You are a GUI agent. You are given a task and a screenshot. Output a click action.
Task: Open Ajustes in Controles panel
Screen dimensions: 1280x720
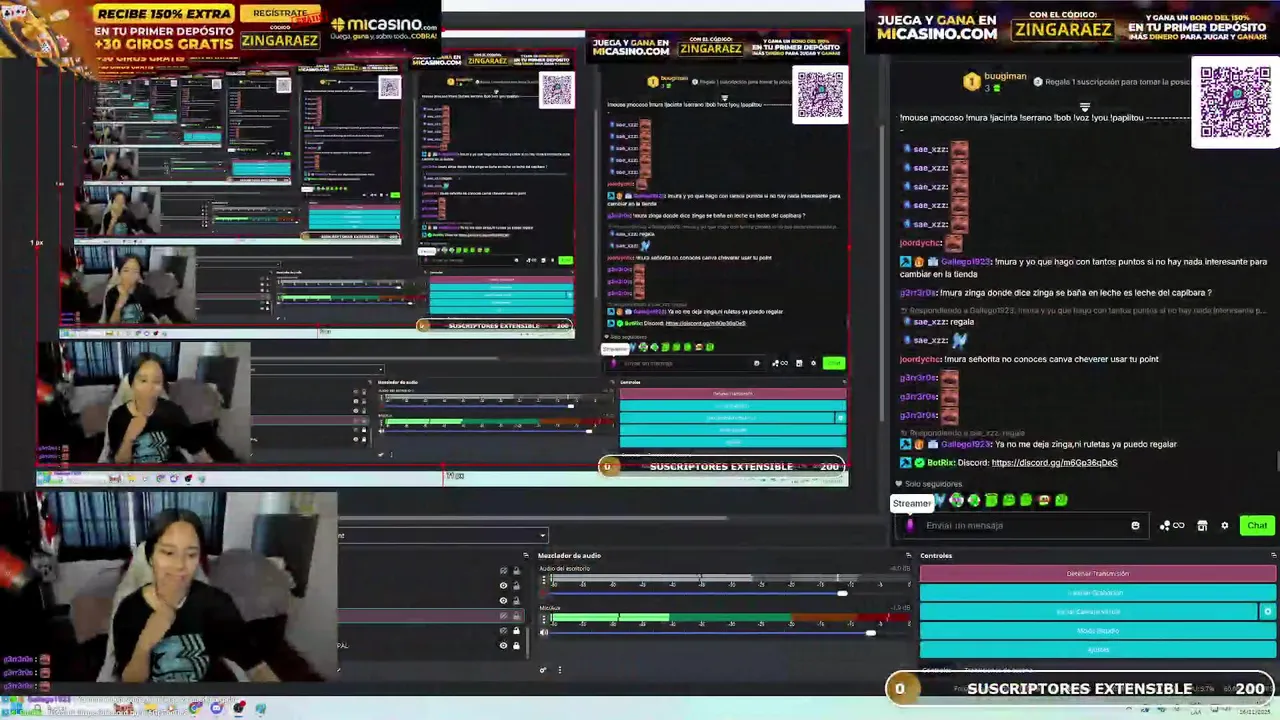1098,649
